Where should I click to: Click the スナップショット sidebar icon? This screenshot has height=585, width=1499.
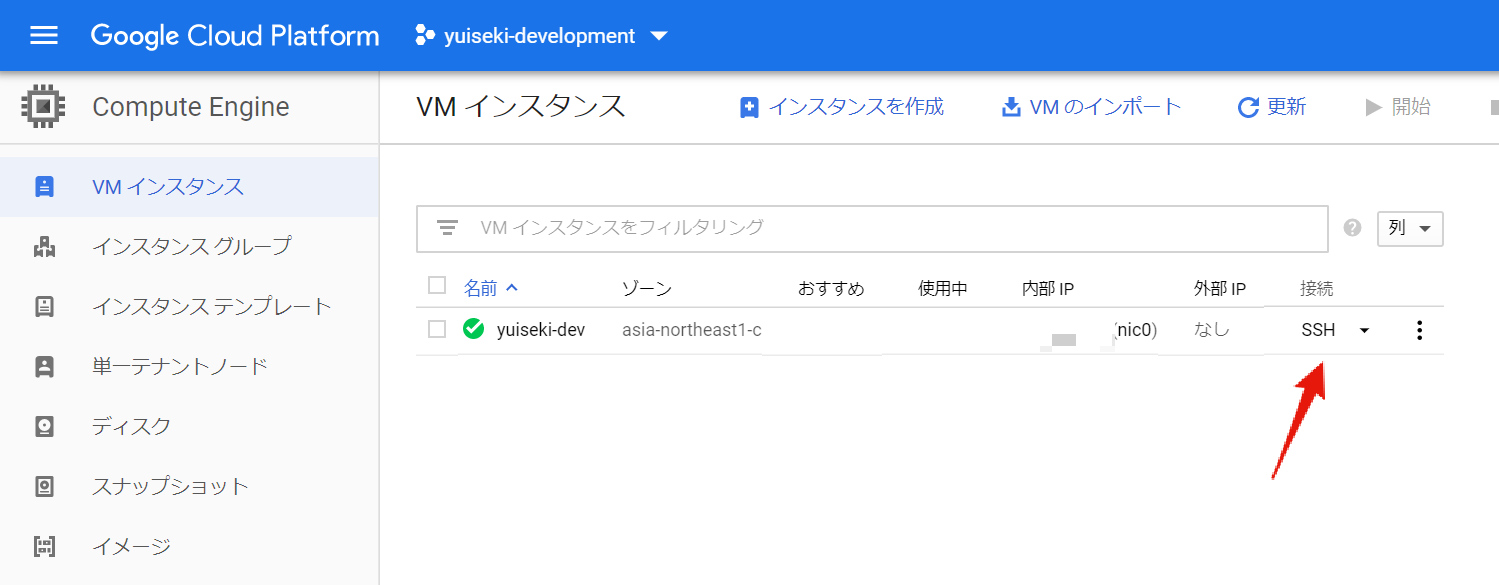coord(44,487)
